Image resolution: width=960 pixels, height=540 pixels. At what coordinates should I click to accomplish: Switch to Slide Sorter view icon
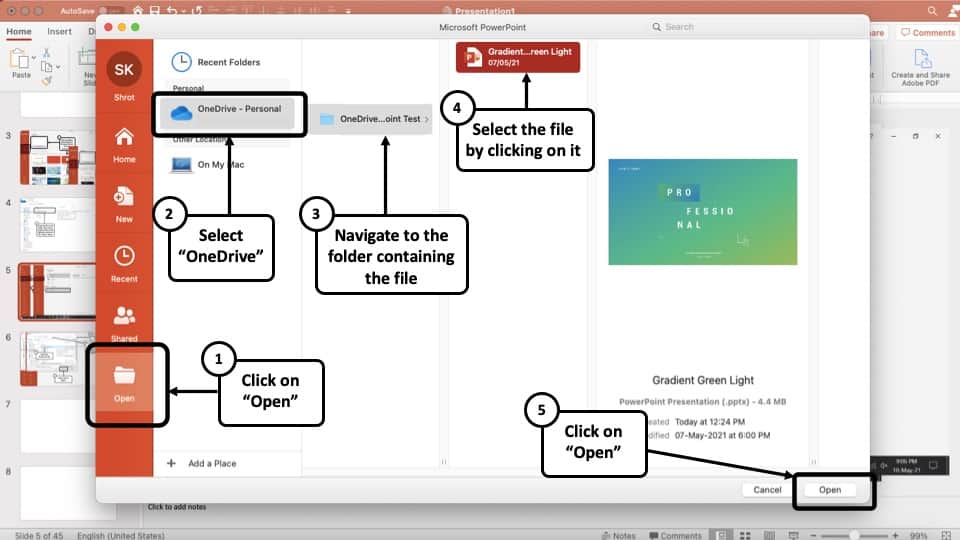[x=745, y=535]
